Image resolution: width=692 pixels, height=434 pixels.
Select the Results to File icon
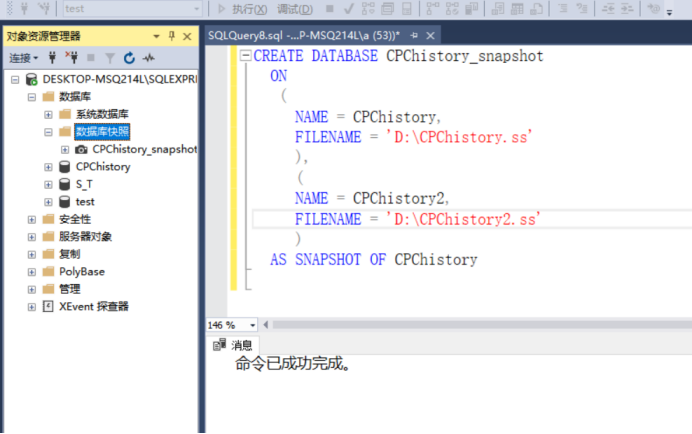pos(536,8)
